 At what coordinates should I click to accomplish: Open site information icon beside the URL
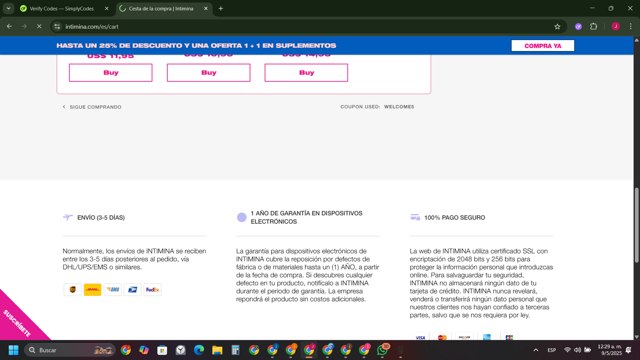pos(57,27)
